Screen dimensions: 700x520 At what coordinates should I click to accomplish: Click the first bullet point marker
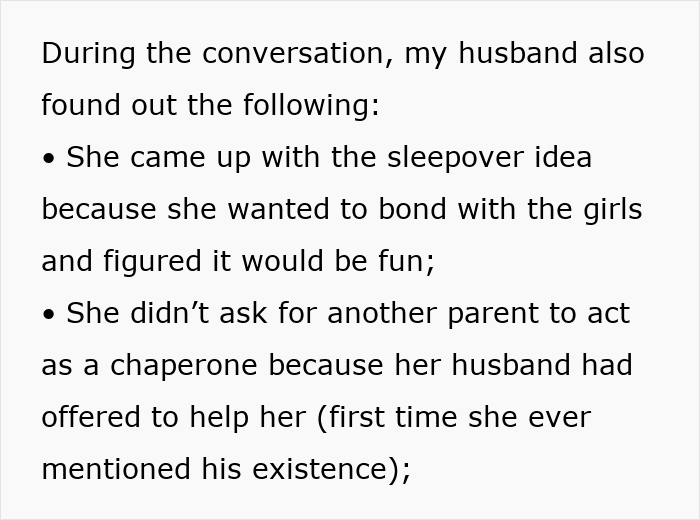pyautogui.click(x=49, y=158)
